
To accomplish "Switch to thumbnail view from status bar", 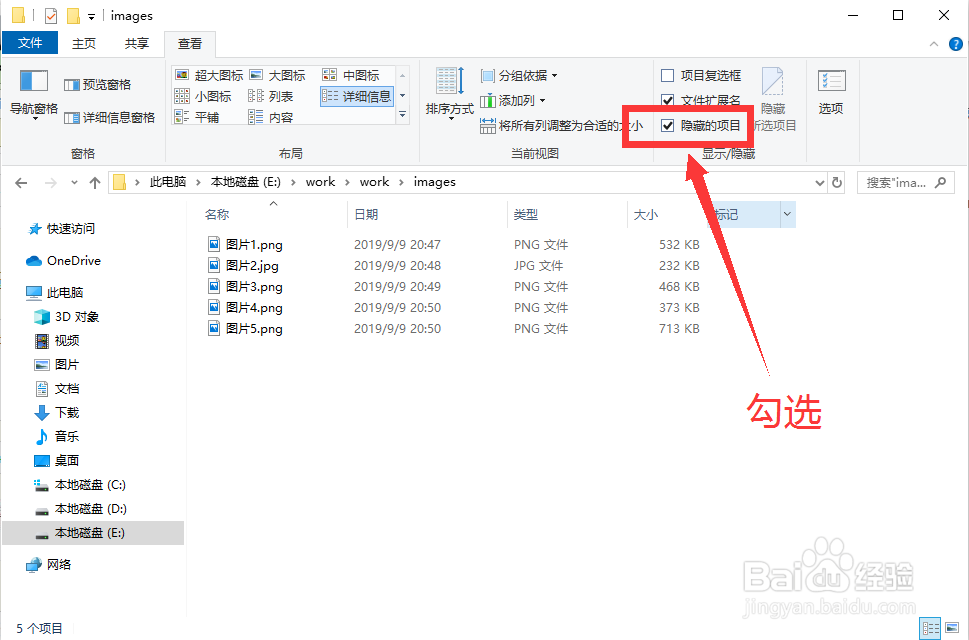I will click(x=951, y=628).
